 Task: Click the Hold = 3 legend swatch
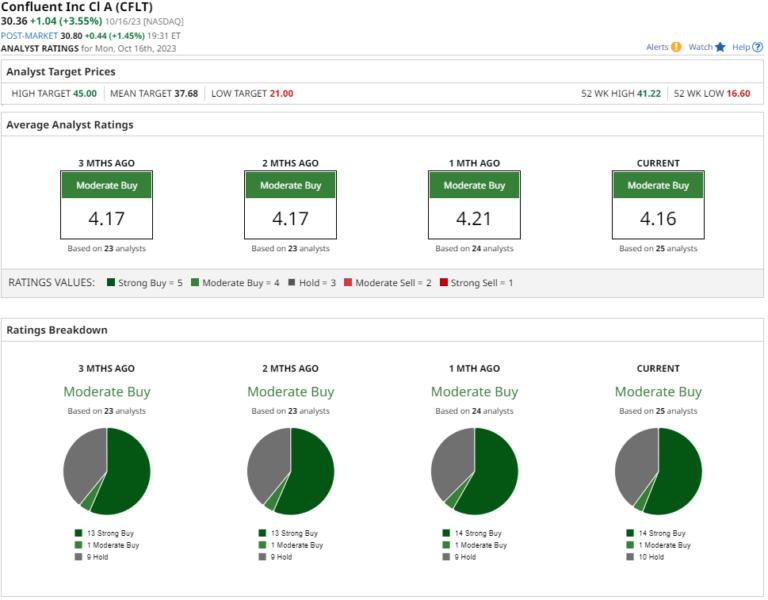[291, 282]
